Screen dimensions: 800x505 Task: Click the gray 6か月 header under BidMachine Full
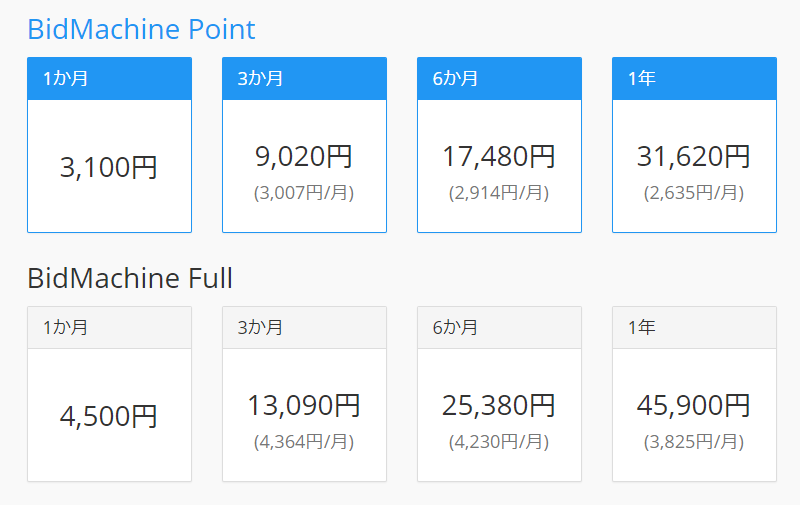tap(499, 327)
